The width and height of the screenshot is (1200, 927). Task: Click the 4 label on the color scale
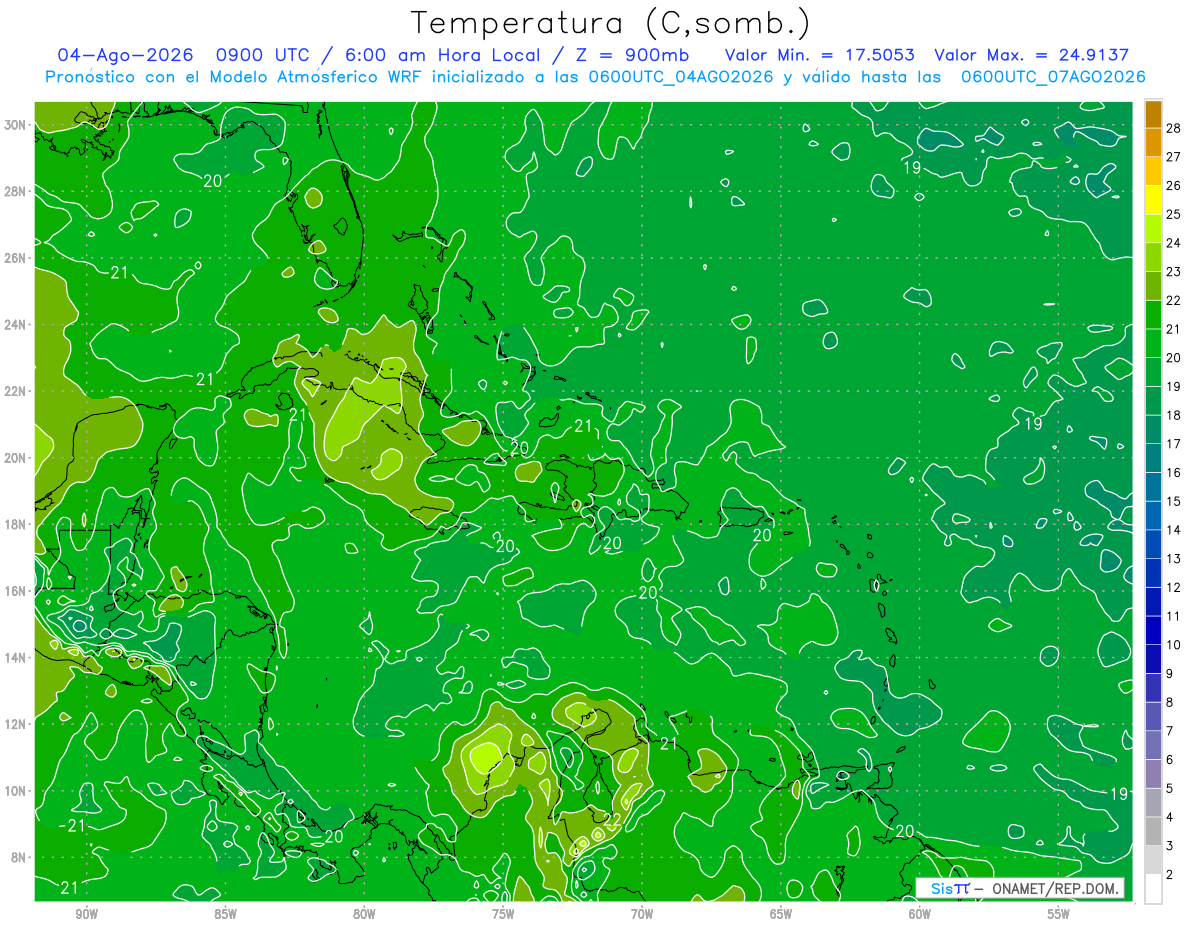(x=1171, y=818)
